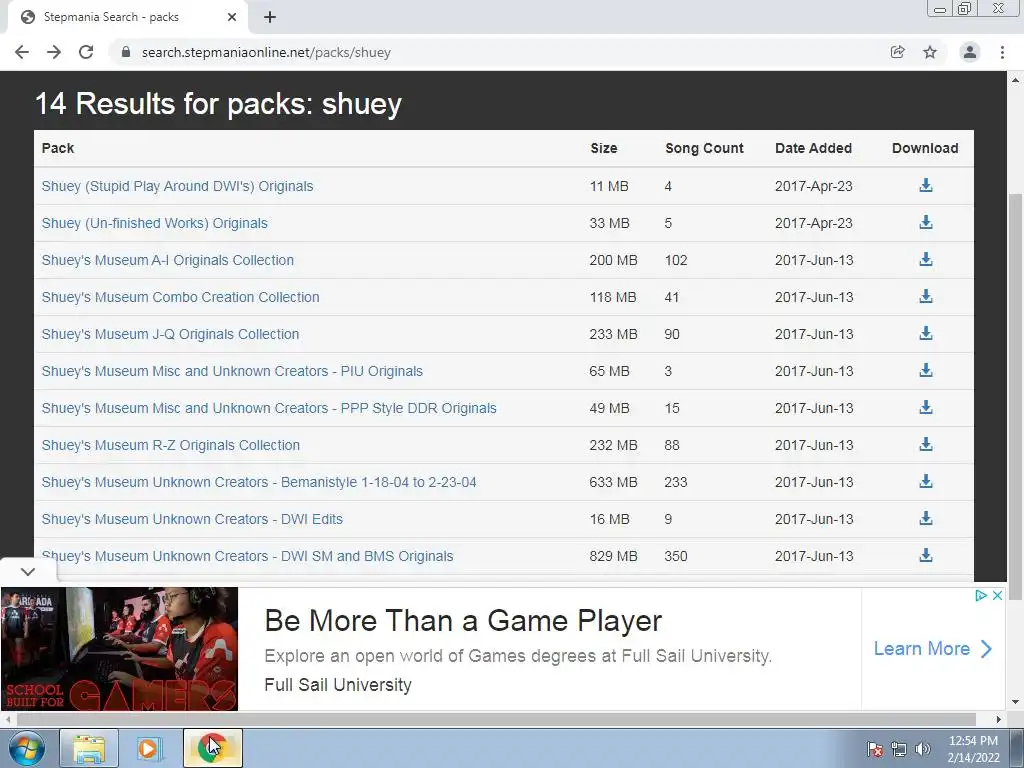Image resolution: width=1024 pixels, height=768 pixels.
Task: Click the vertical page scrollbar thumb
Action: coord(1015,396)
